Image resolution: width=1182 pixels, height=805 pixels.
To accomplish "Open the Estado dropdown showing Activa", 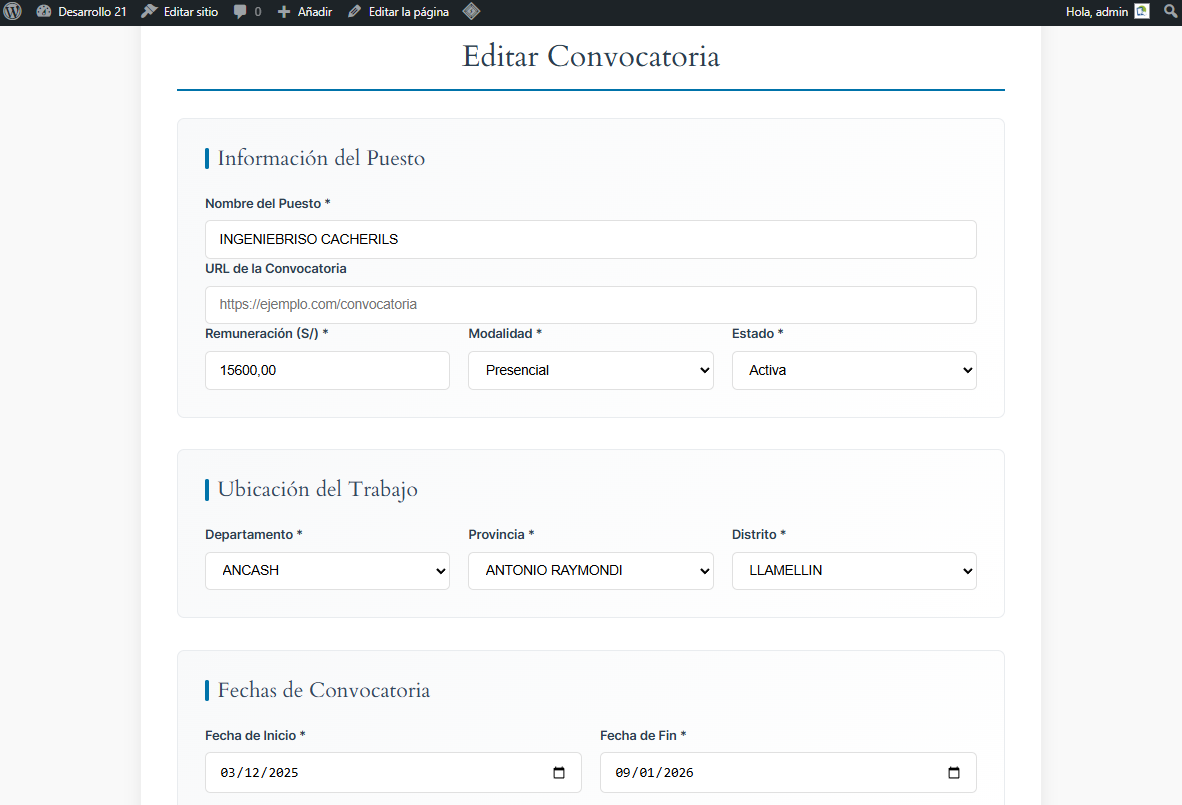I will 854,370.
